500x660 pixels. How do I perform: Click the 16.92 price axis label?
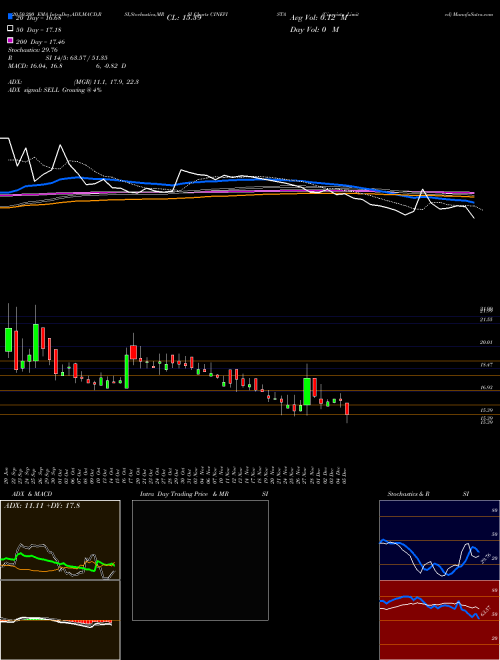coord(486,387)
